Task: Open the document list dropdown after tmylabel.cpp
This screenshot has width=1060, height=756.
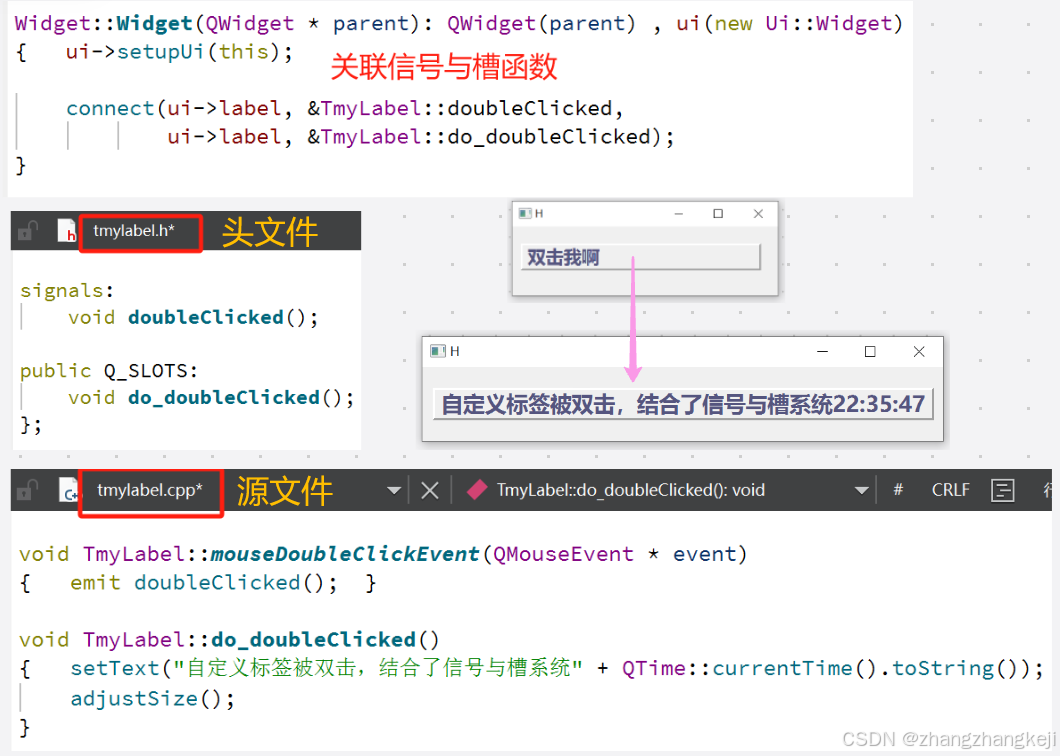Action: coord(394,491)
